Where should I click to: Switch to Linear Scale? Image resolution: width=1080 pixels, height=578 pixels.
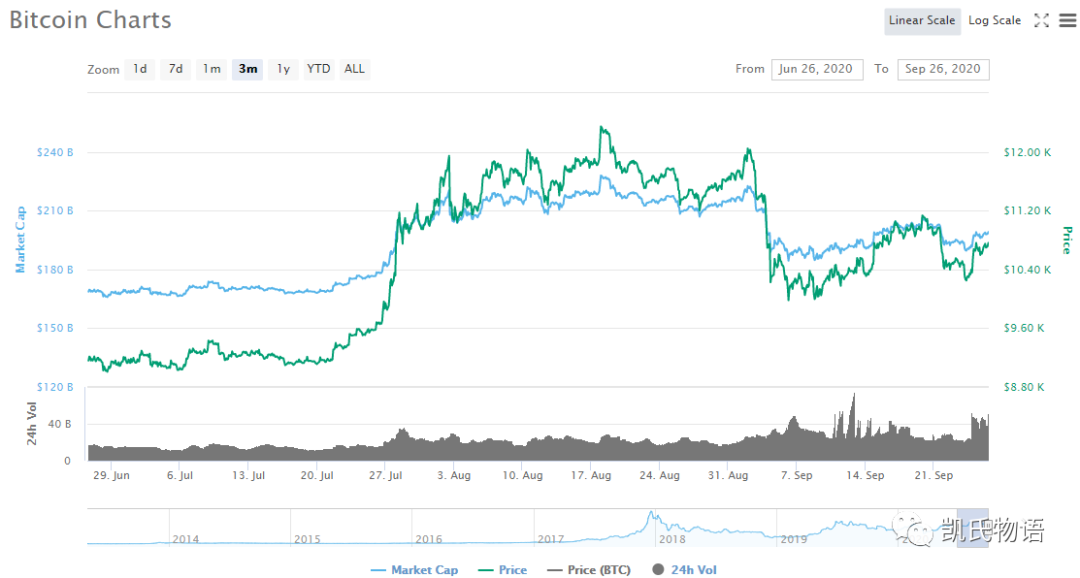tap(922, 21)
